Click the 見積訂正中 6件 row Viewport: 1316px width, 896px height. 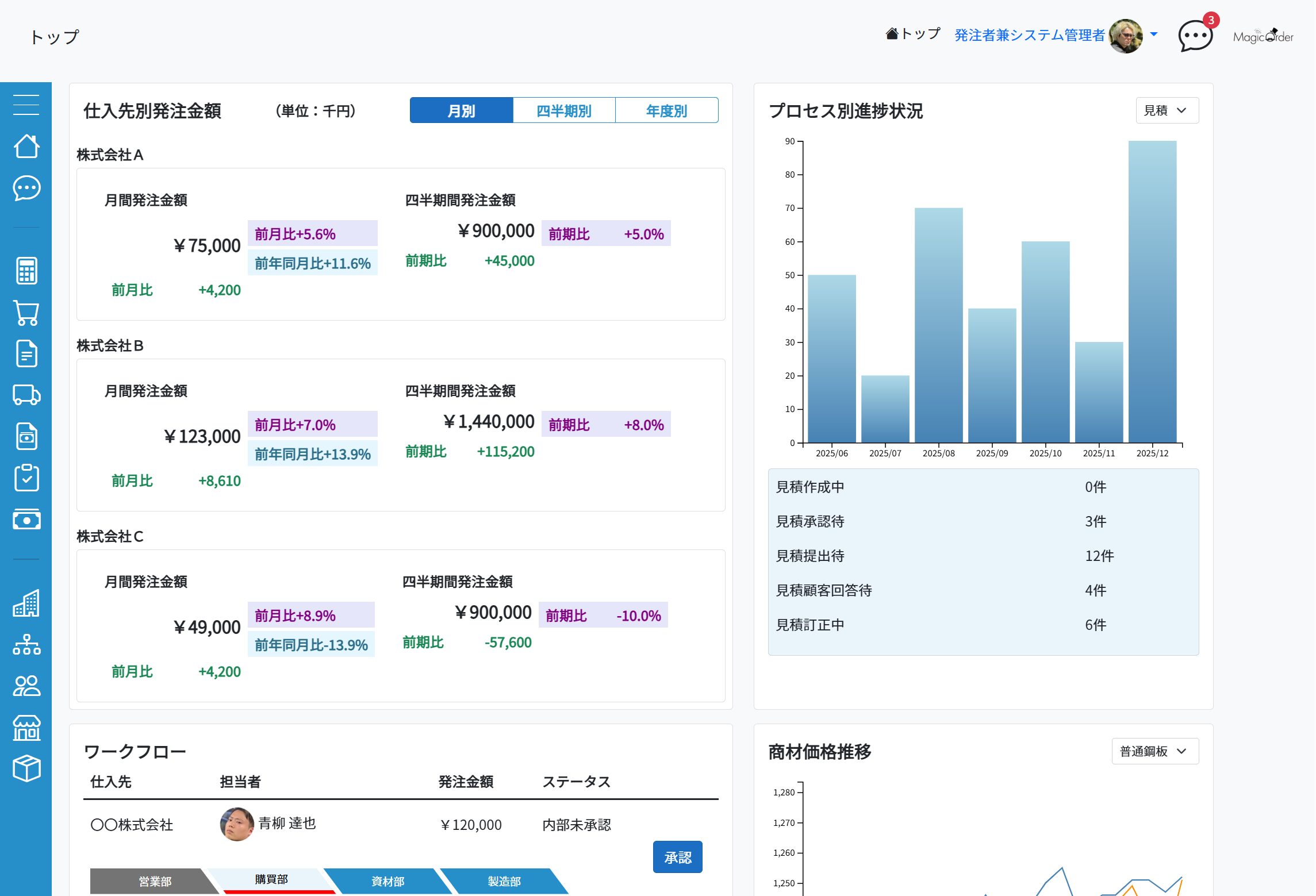[983, 625]
